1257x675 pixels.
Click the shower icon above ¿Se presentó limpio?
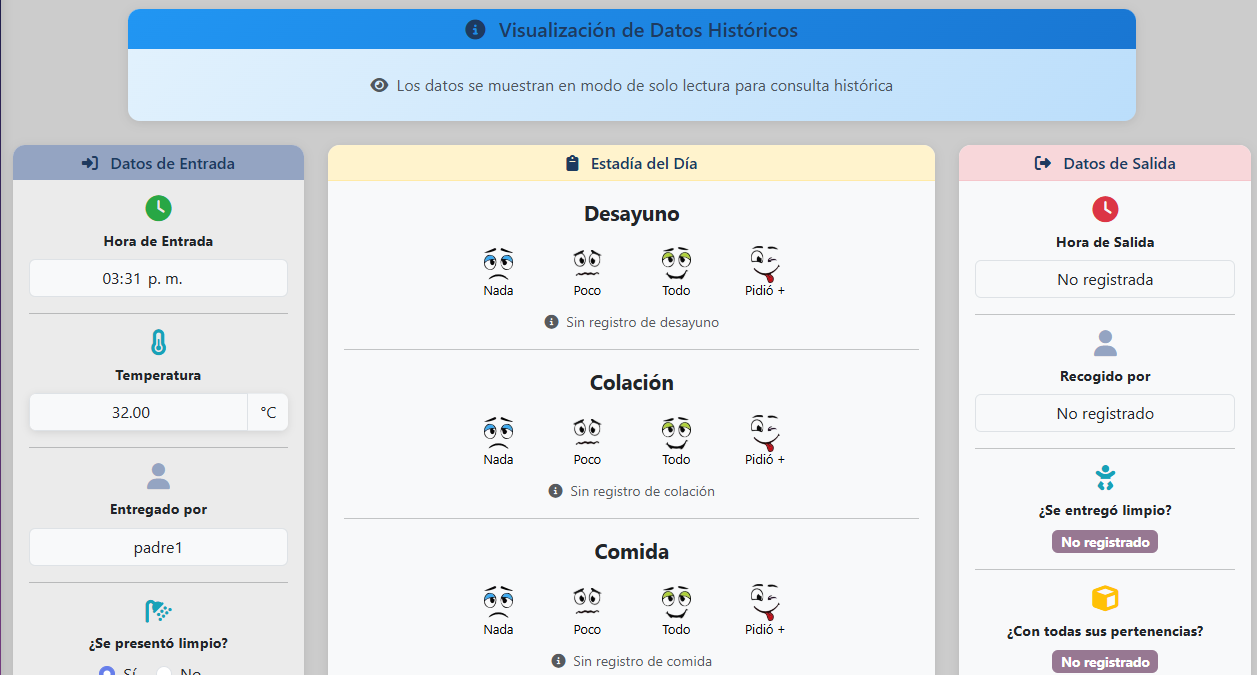pyautogui.click(x=158, y=610)
